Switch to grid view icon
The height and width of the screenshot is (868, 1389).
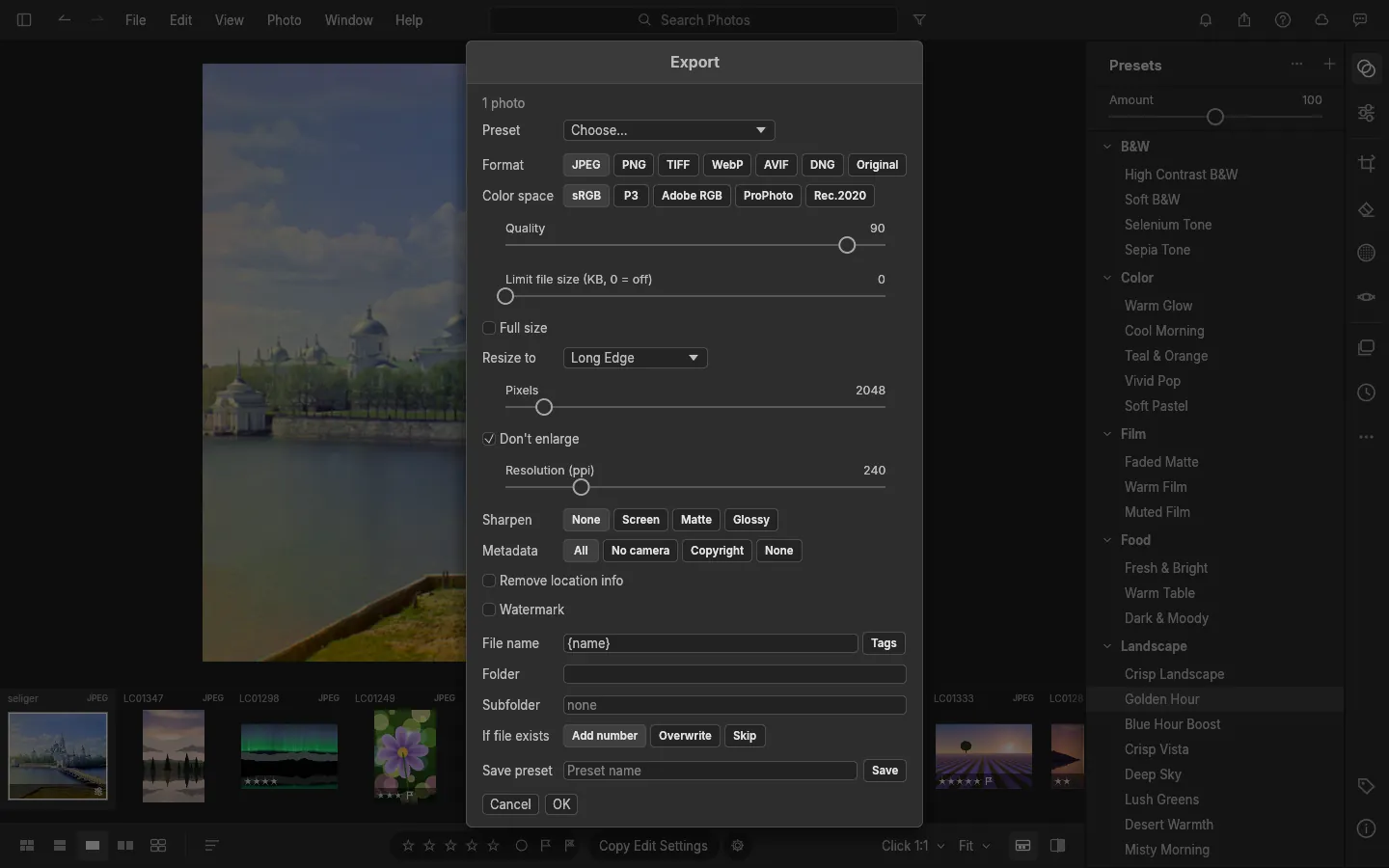27,846
